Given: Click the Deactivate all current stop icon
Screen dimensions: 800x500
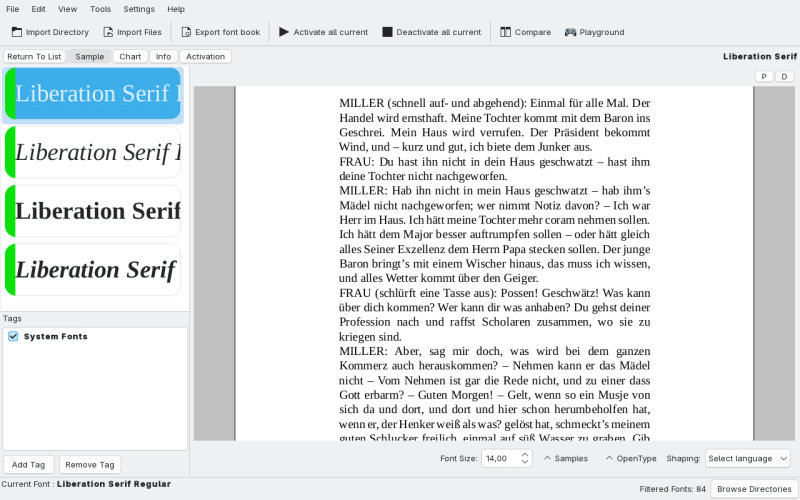Looking at the screenshot, I should point(387,32).
